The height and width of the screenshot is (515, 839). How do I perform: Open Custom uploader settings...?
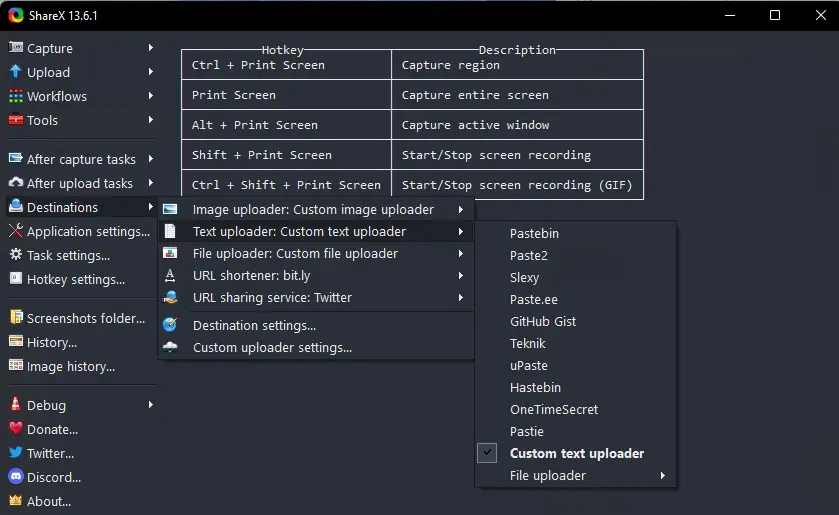click(x=316, y=347)
